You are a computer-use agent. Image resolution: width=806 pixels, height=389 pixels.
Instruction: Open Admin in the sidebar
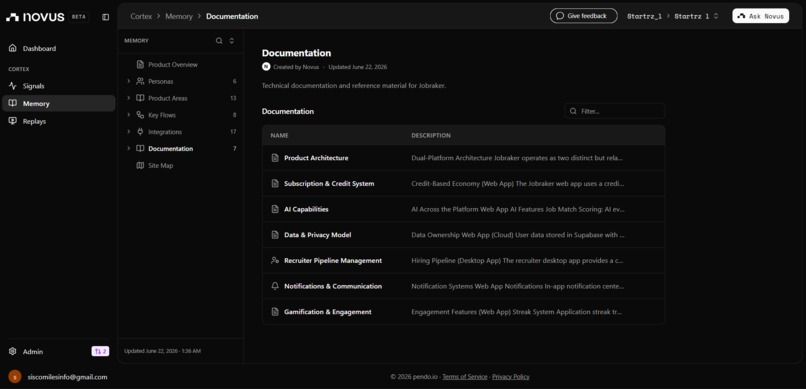coord(33,351)
